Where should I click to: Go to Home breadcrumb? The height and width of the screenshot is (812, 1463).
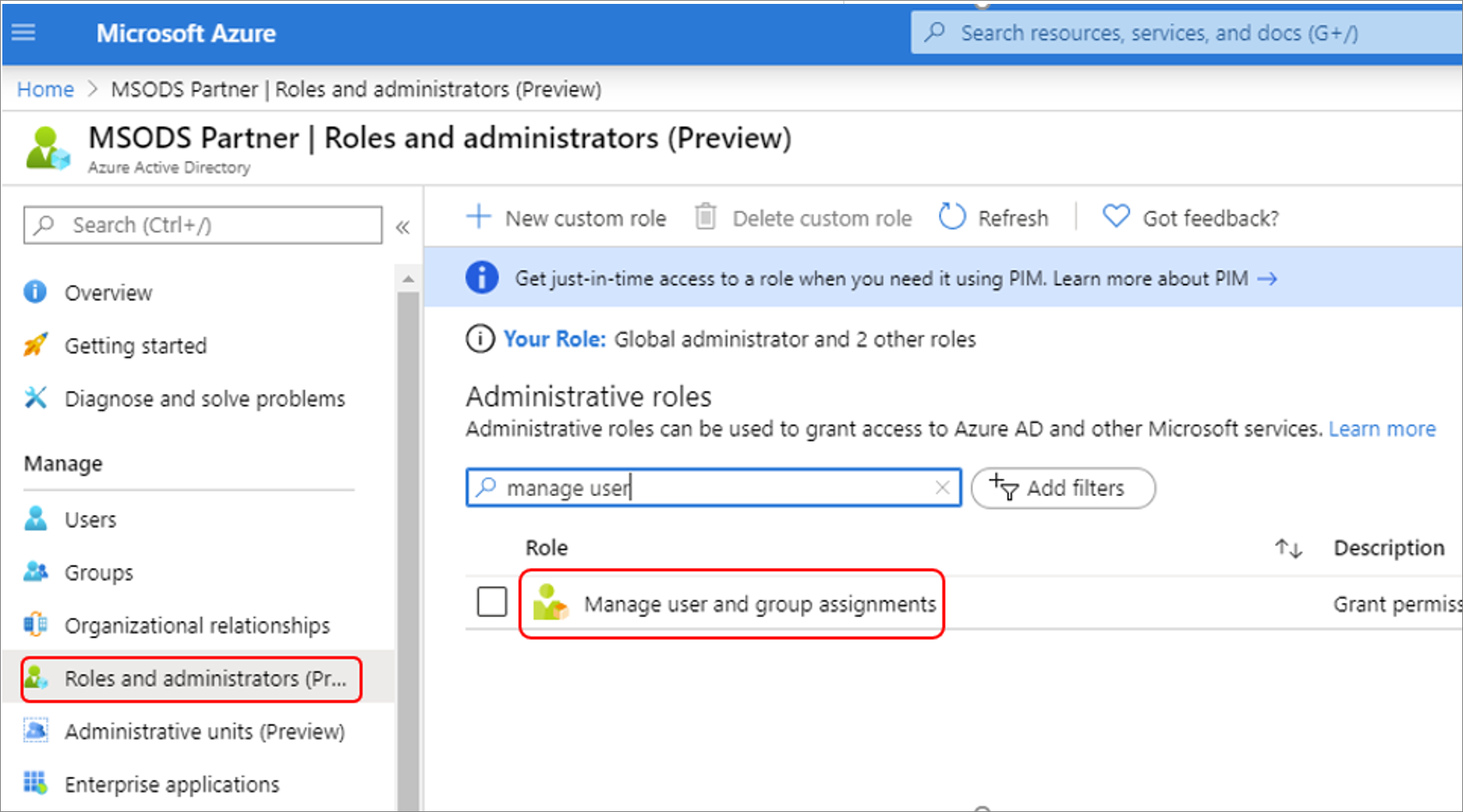point(45,90)
